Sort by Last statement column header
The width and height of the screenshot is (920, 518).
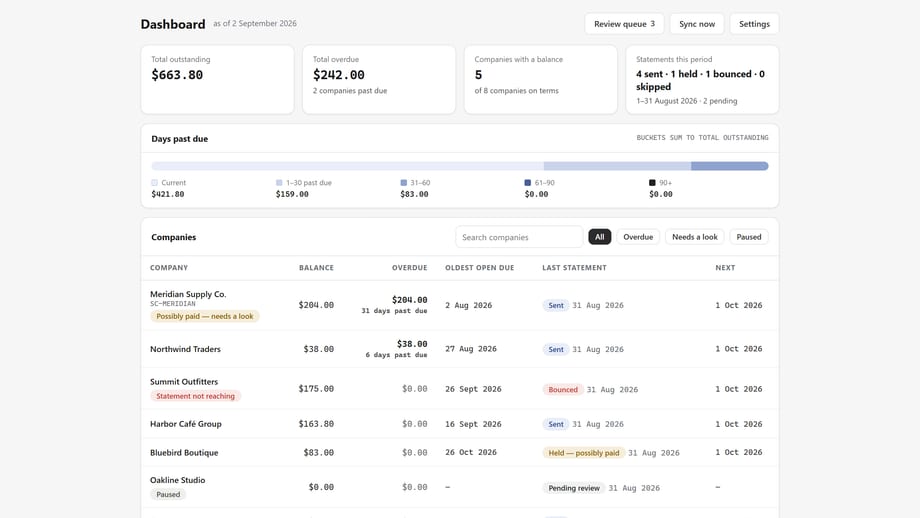pos(574,268)
